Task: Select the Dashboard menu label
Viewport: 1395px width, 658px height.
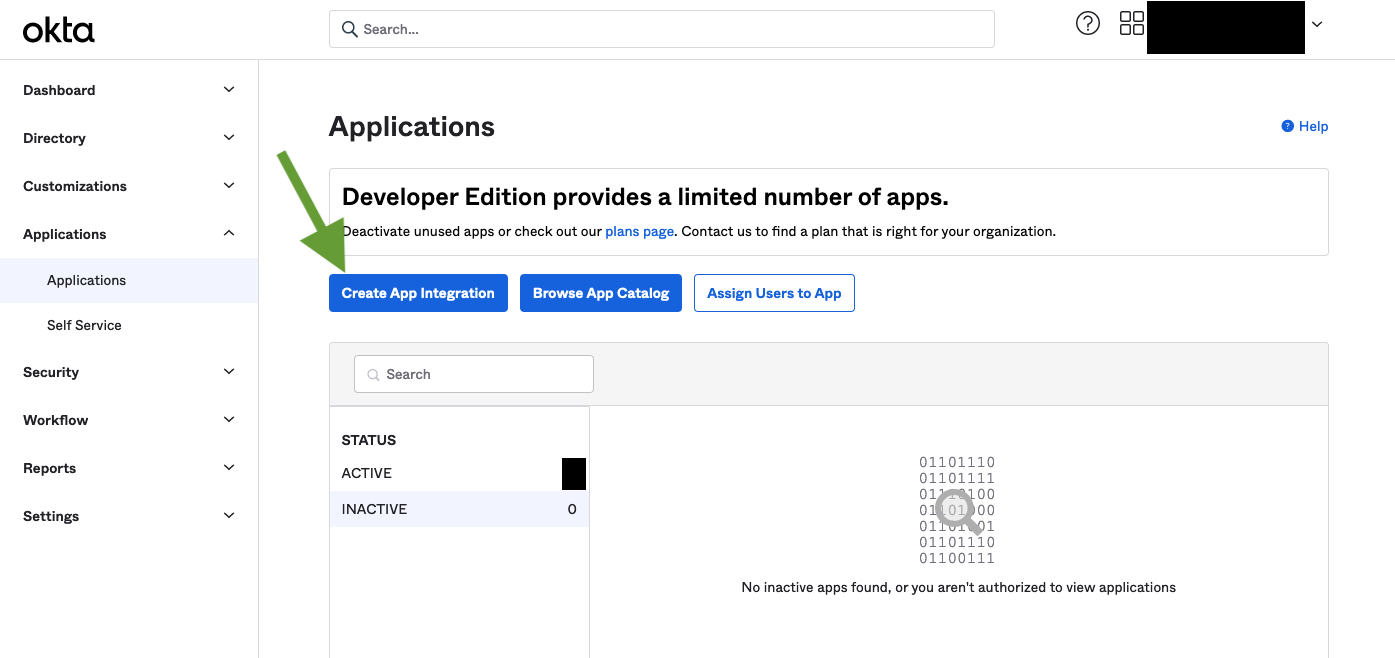Action: pyautogui.click(x=59, y=90)
